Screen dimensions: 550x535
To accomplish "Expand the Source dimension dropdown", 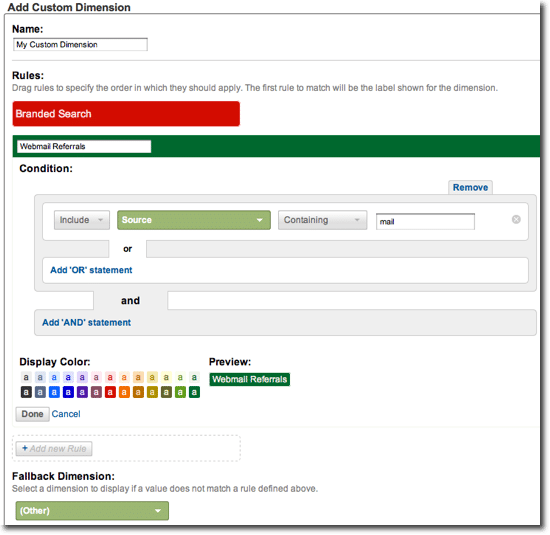I will click(194, 220).
